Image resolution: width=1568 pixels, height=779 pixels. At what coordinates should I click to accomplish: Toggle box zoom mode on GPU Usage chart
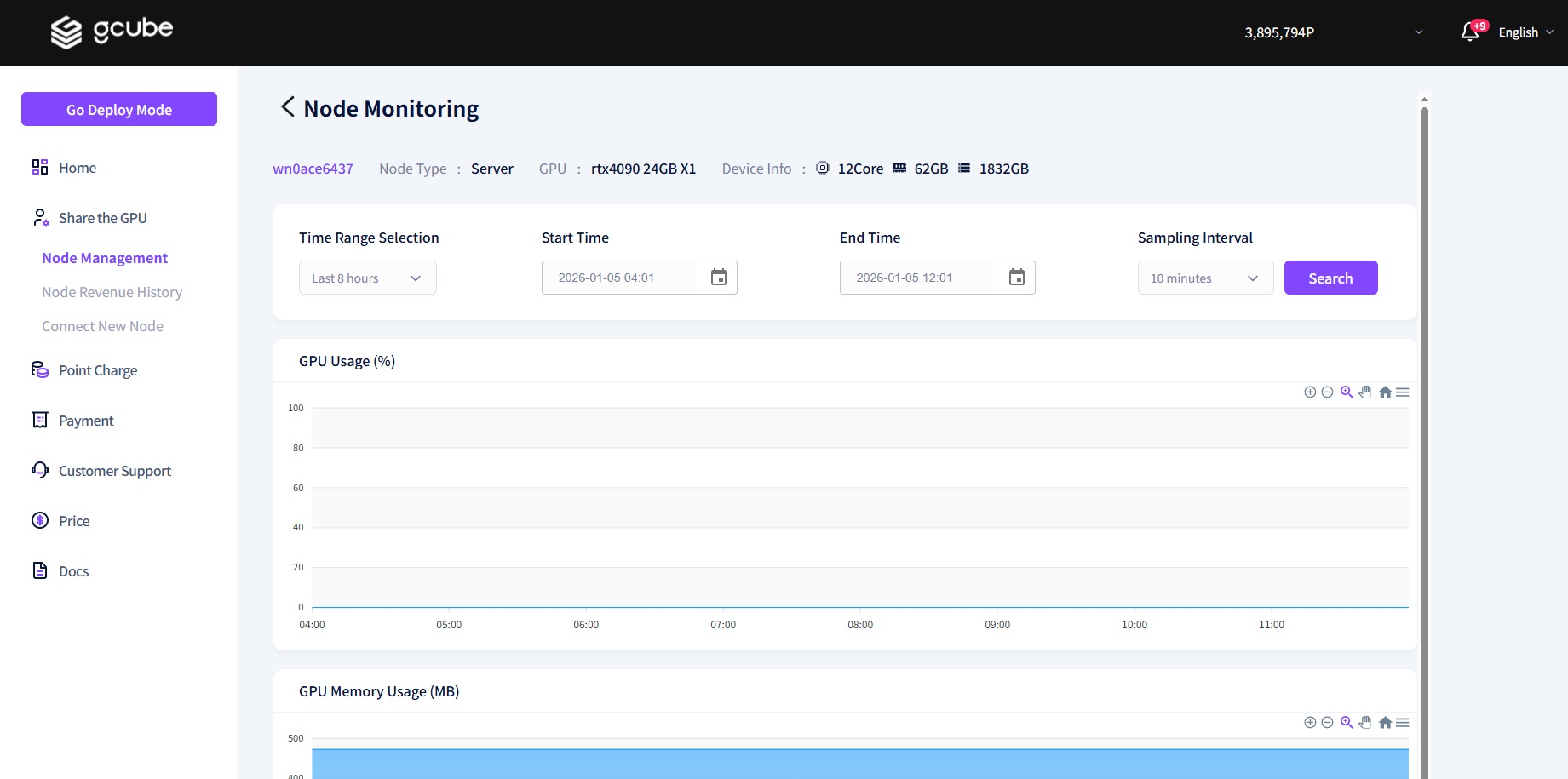1347,392
